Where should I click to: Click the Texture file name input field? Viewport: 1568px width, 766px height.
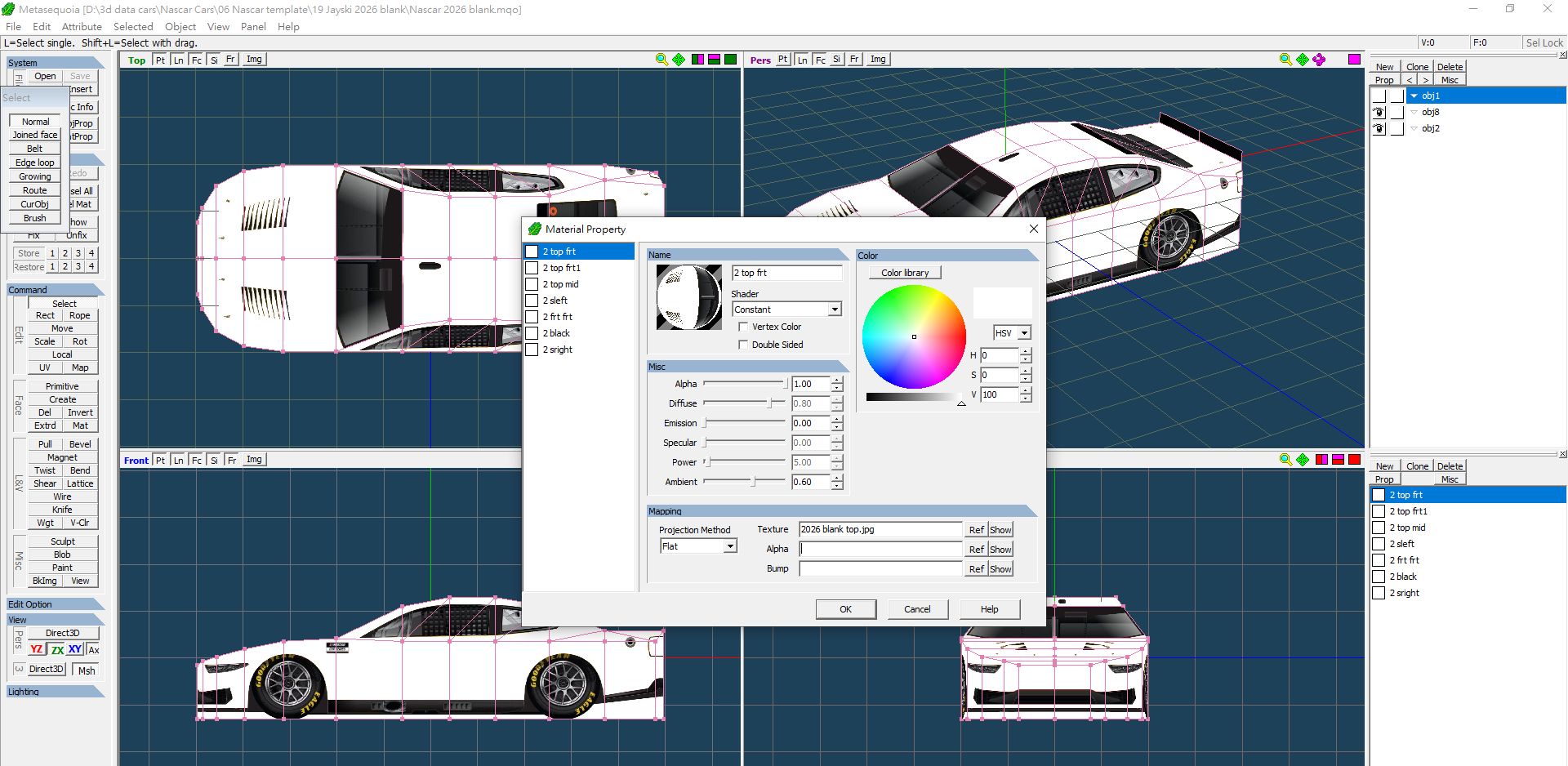[880, 529]
